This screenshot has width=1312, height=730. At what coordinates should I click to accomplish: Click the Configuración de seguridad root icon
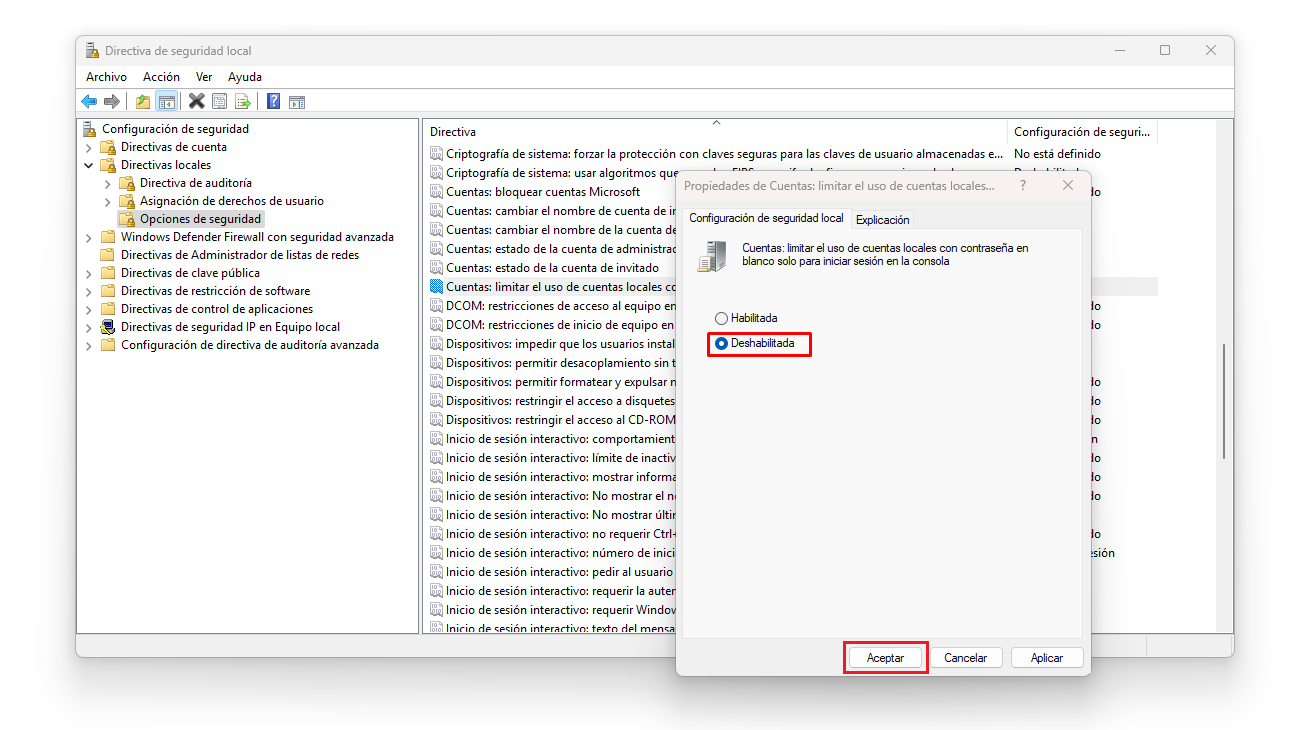click(x=91, y=128)
